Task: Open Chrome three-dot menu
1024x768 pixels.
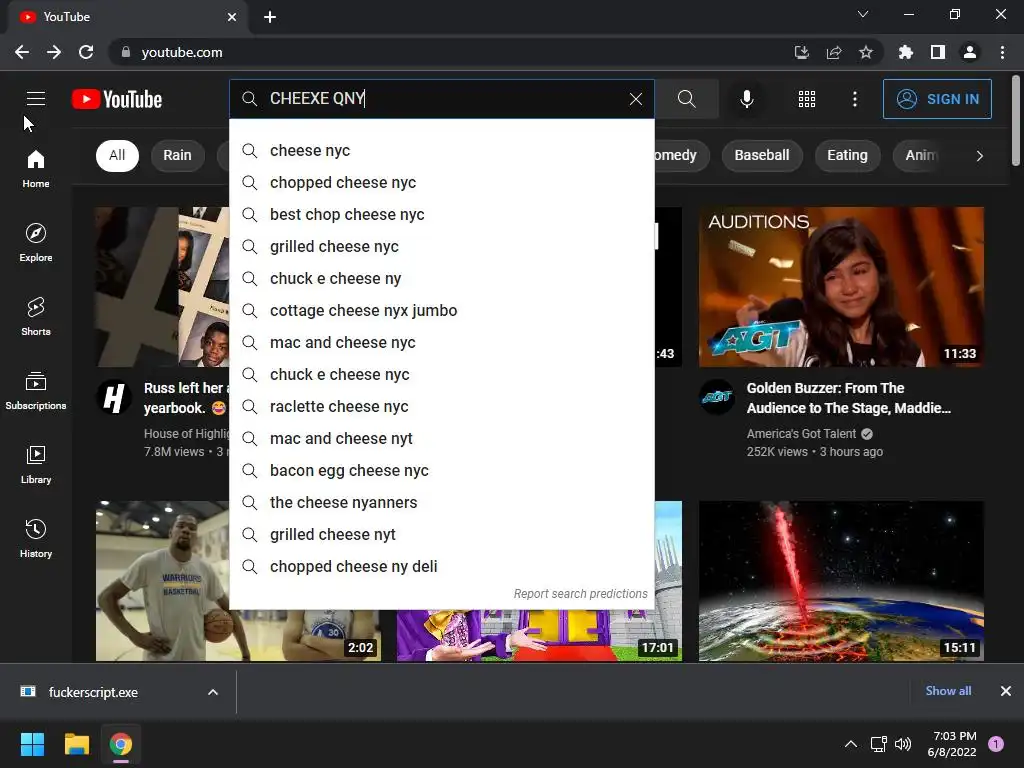Action: pyautogui.click(x=1002, y=52)
